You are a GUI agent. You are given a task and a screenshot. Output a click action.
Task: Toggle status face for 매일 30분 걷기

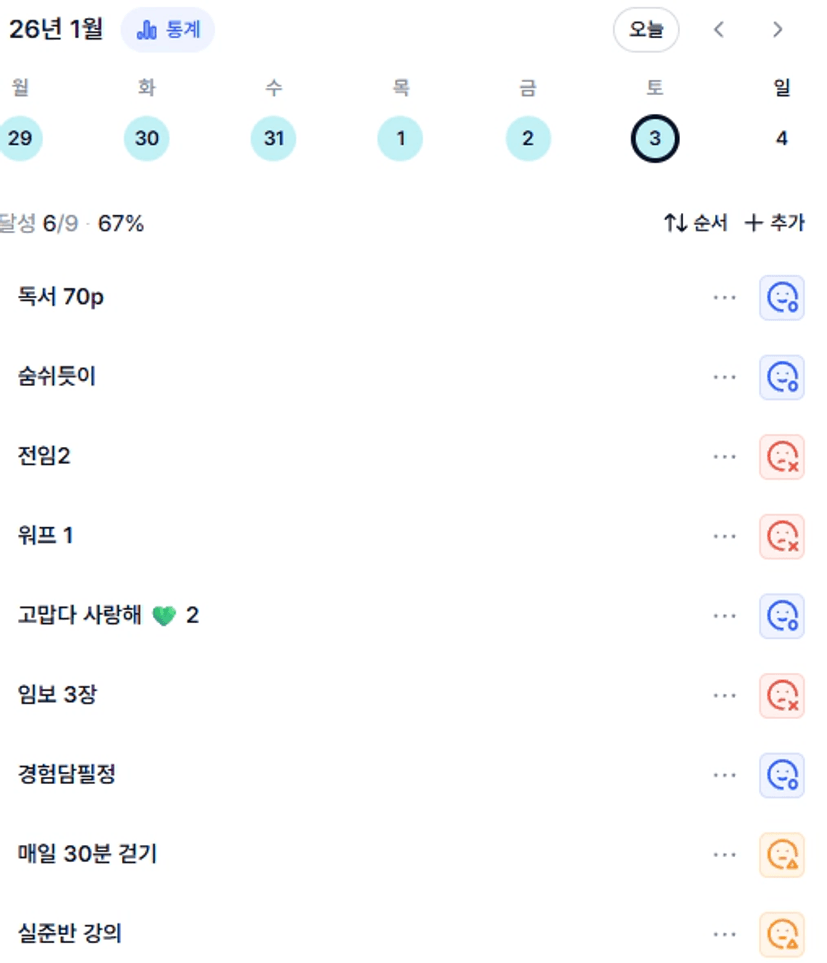point(781,855)
